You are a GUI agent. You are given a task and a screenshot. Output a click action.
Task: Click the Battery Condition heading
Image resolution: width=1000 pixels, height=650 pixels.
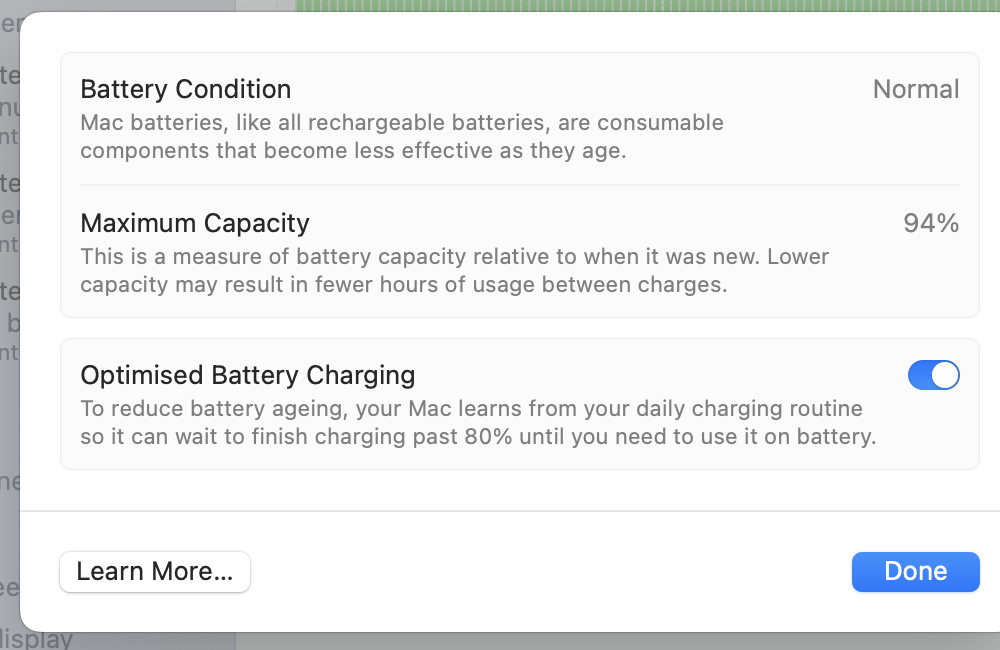pyautogui.click(x=186, y=89)
